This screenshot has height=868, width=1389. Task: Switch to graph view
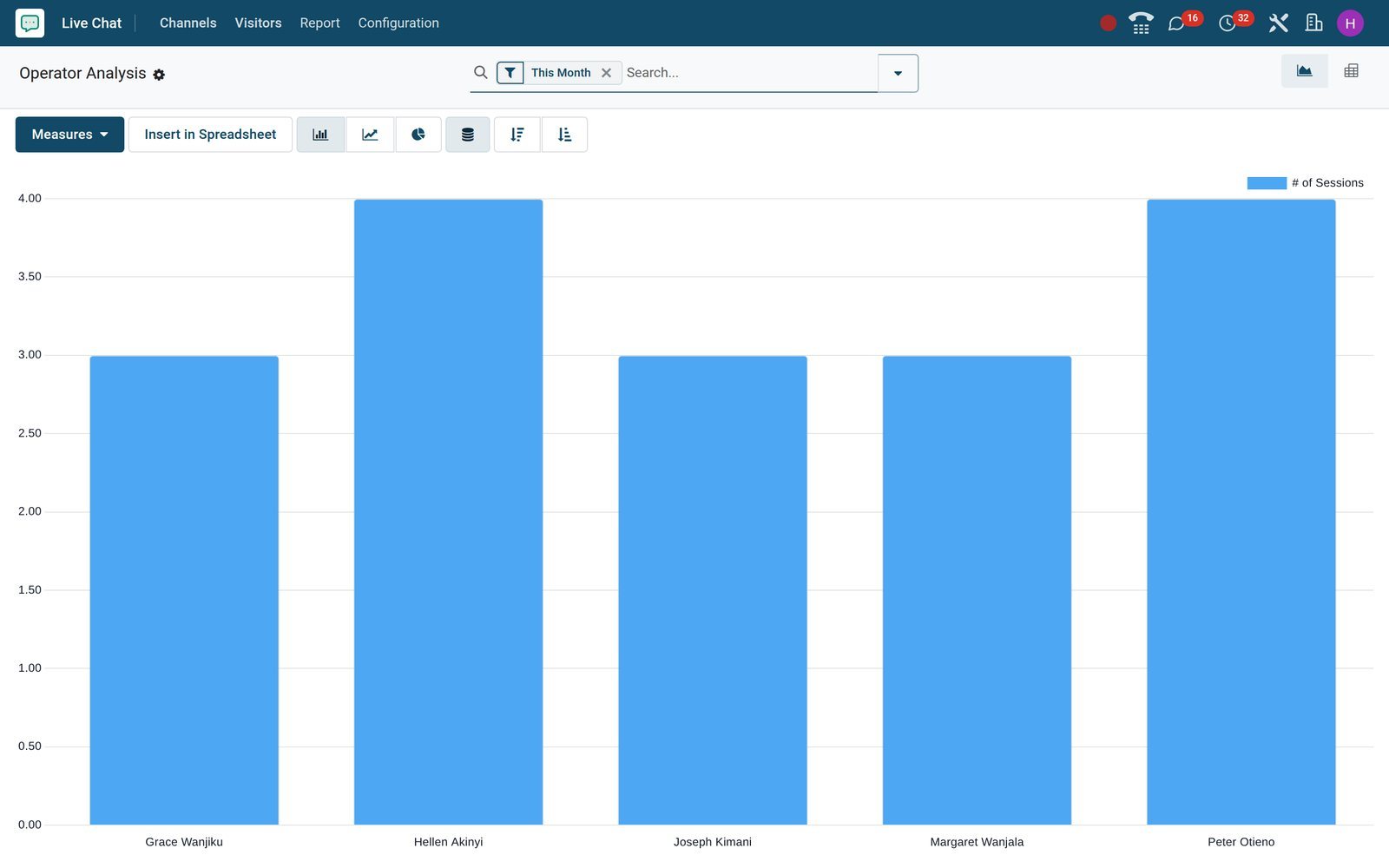pyautogui.click(x=1304, y=71)
